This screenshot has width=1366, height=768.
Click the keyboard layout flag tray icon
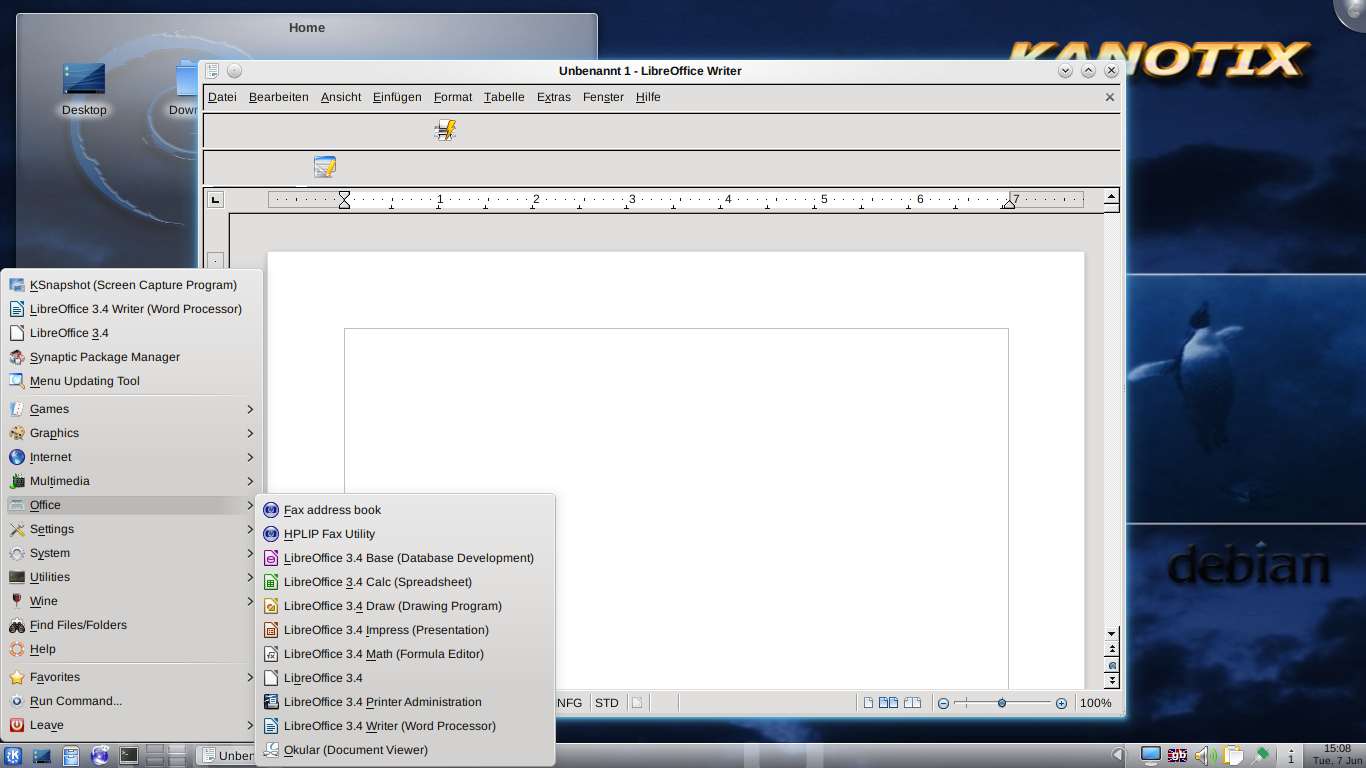(1178, 755)
